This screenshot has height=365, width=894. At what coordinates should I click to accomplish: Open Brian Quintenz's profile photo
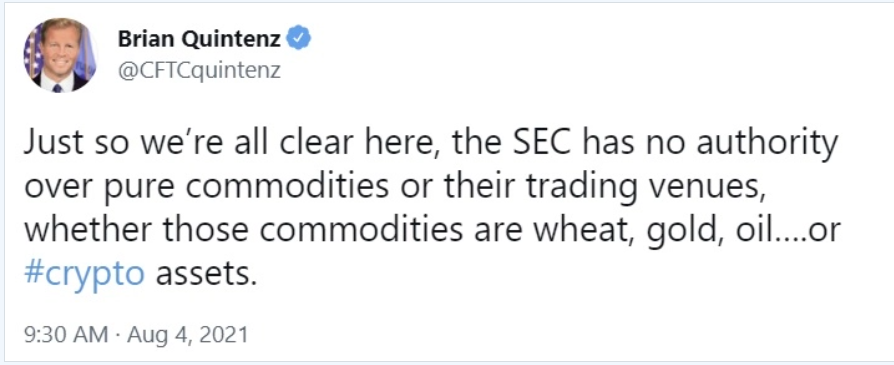click(59, 55)
